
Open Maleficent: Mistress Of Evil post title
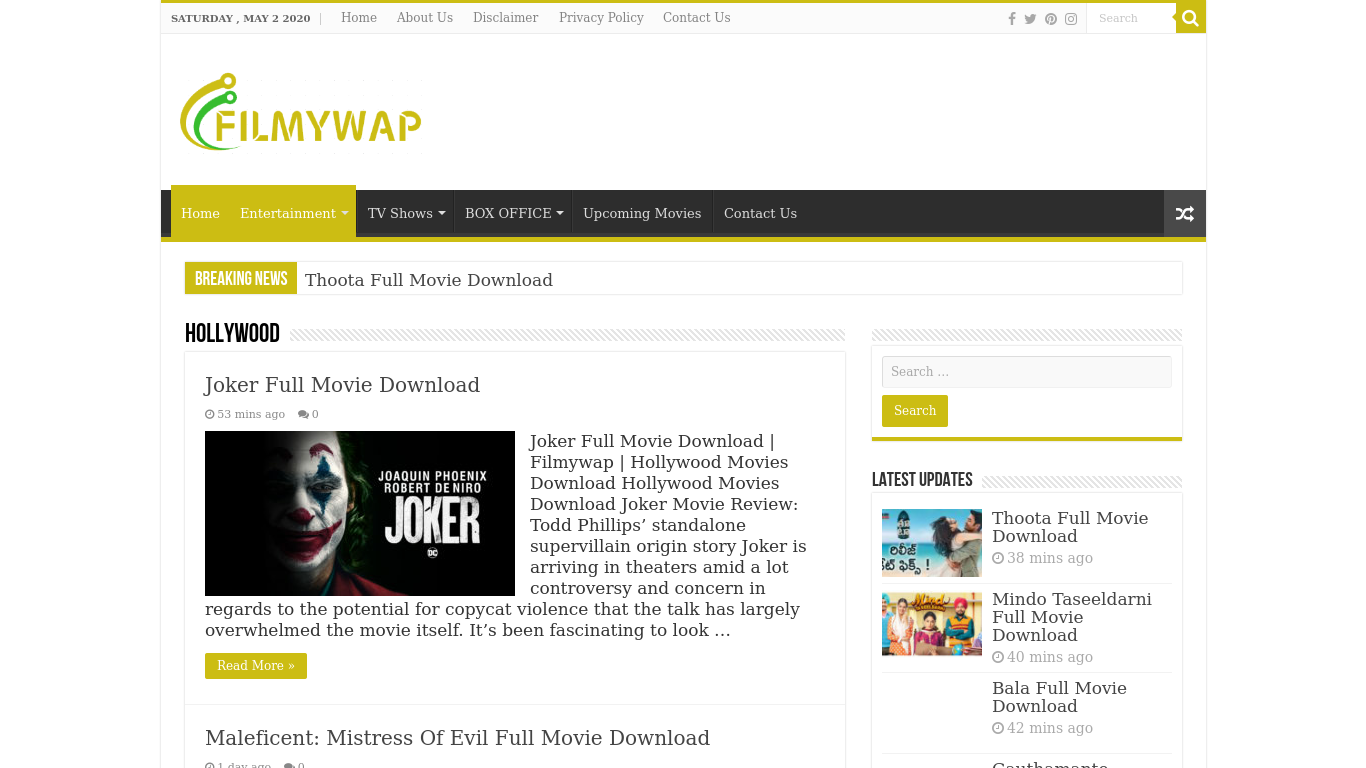(457, 738)
